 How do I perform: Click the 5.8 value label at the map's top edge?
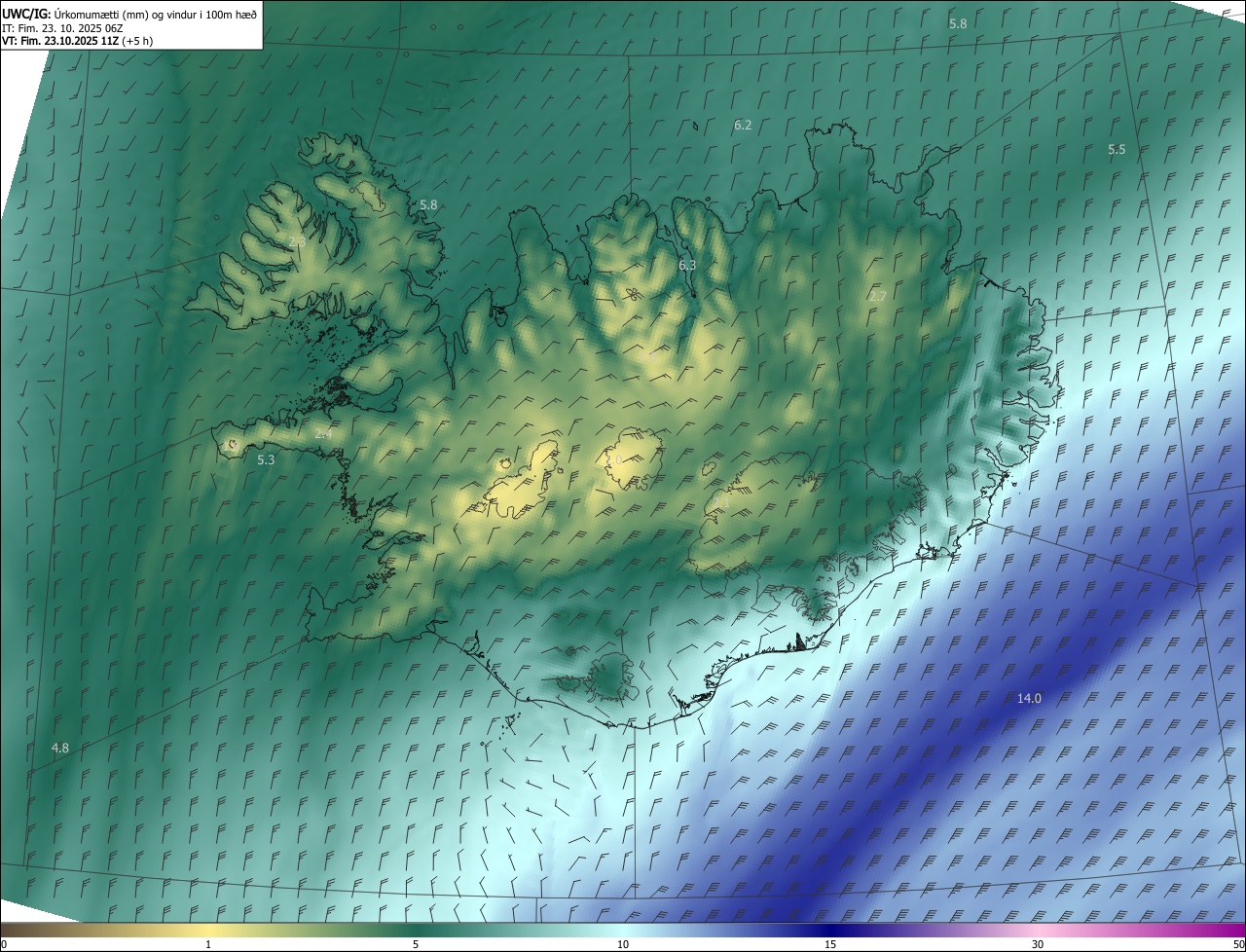[x=958, y=22]
